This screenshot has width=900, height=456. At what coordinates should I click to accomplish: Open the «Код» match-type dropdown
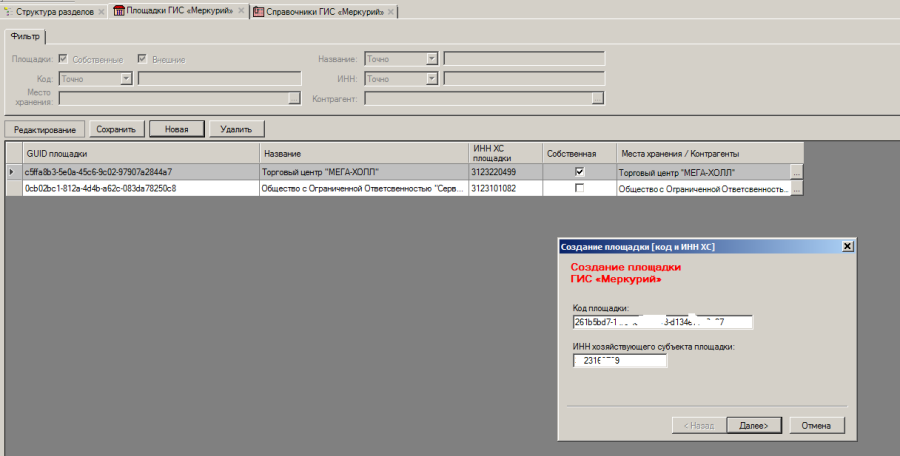pyautogui.click(x=127, y=79)
